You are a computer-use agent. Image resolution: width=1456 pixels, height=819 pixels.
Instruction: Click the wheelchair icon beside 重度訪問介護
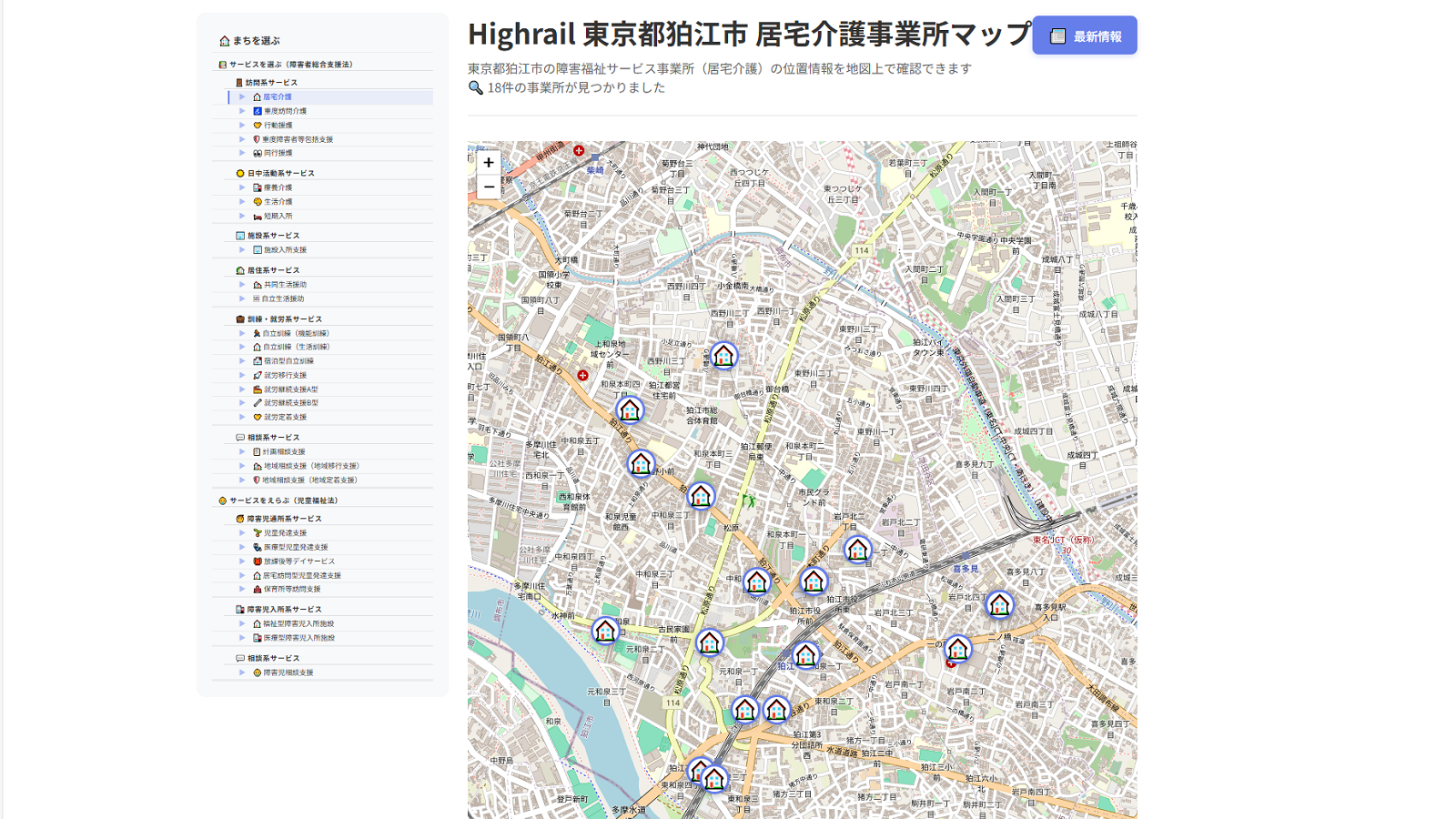(258, 111)
